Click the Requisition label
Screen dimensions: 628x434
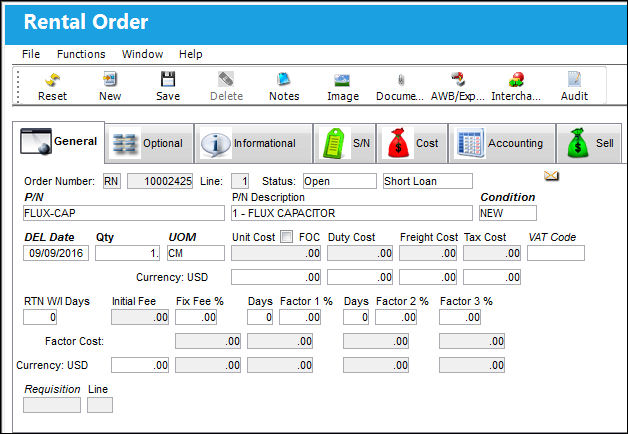pos(52,389)
